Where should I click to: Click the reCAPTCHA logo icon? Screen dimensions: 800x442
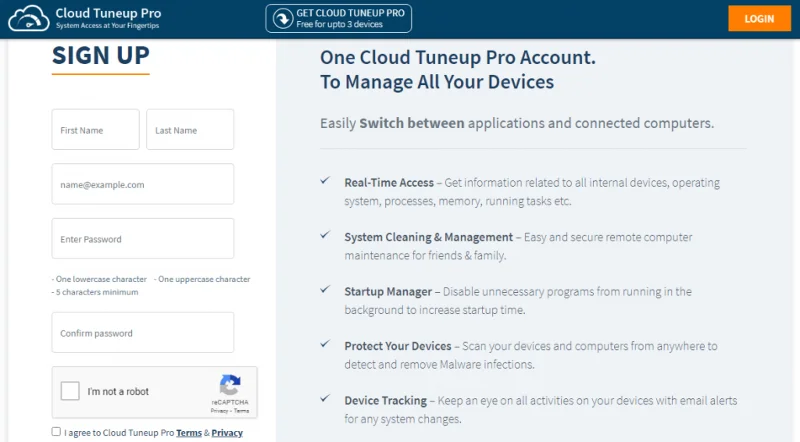pyautogui.click(x=230, y=385)
